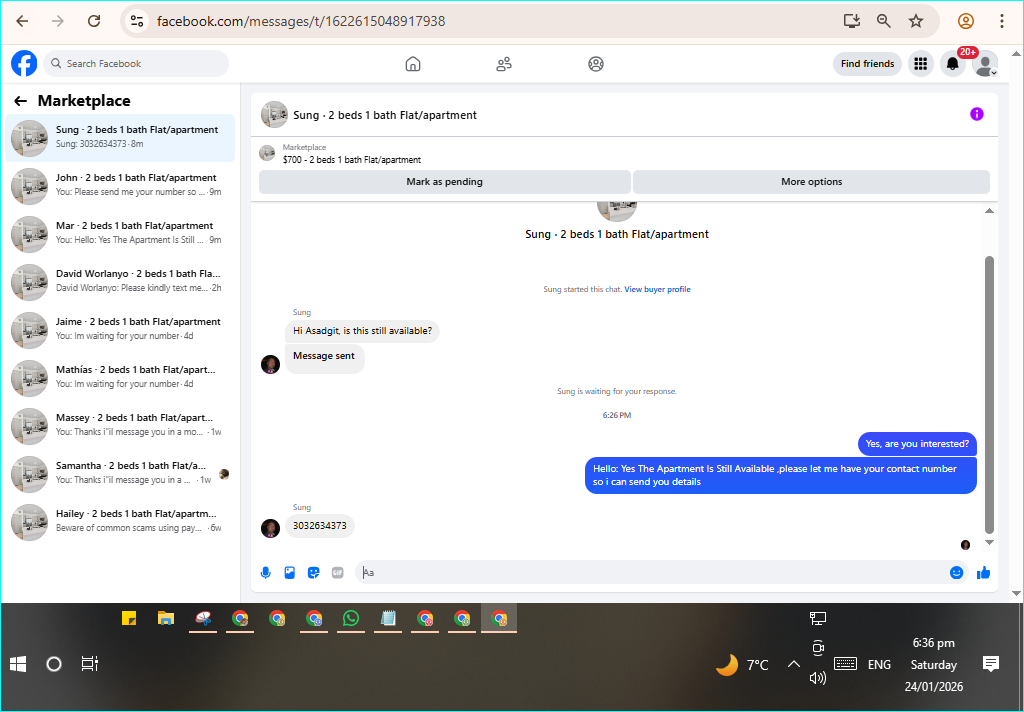The width and height of the screenshot is (1024, 712).
Task: Open the View buyer profile link
Action: [x=657, y=289]
